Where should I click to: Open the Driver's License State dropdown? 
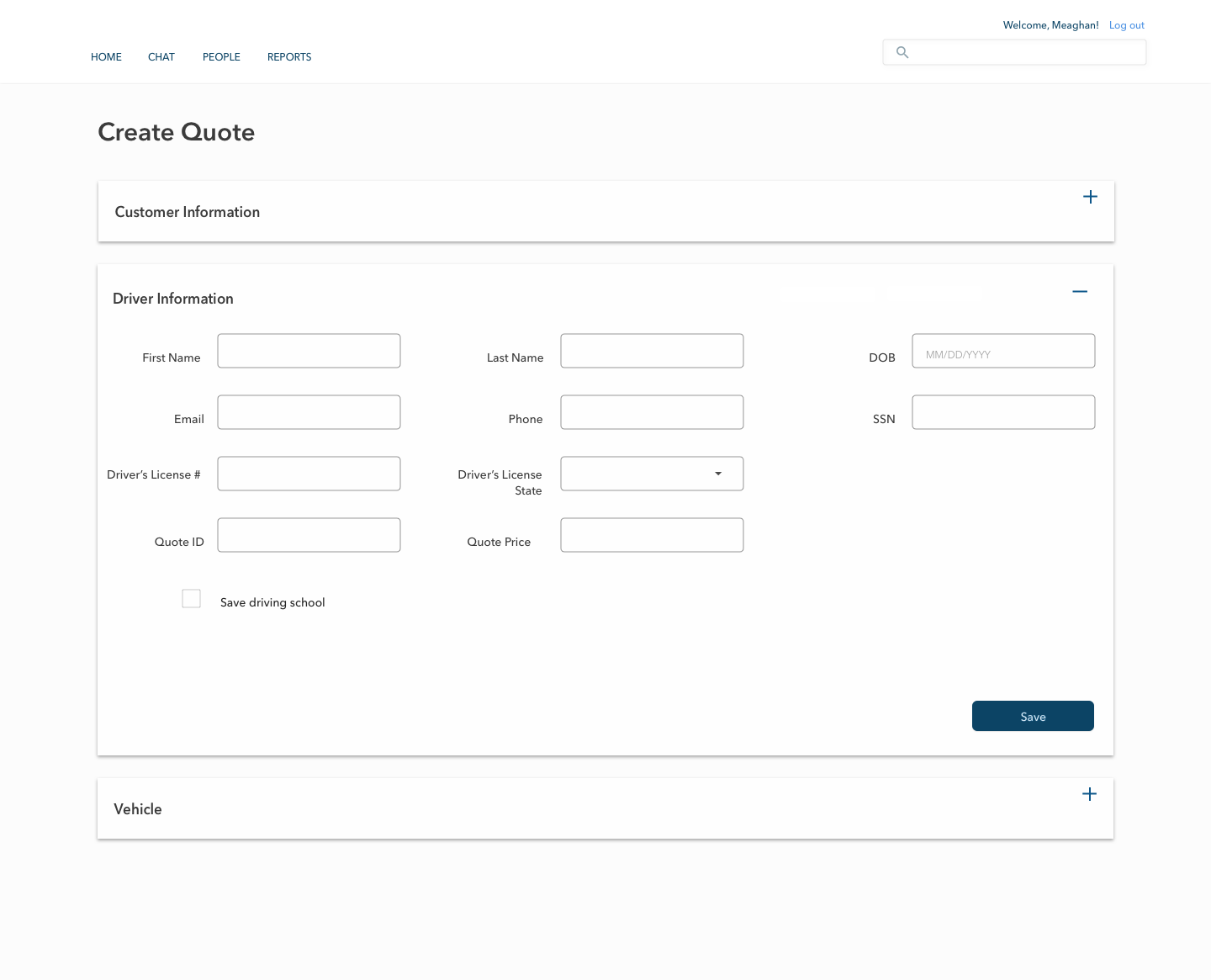(x=652, y=474)
